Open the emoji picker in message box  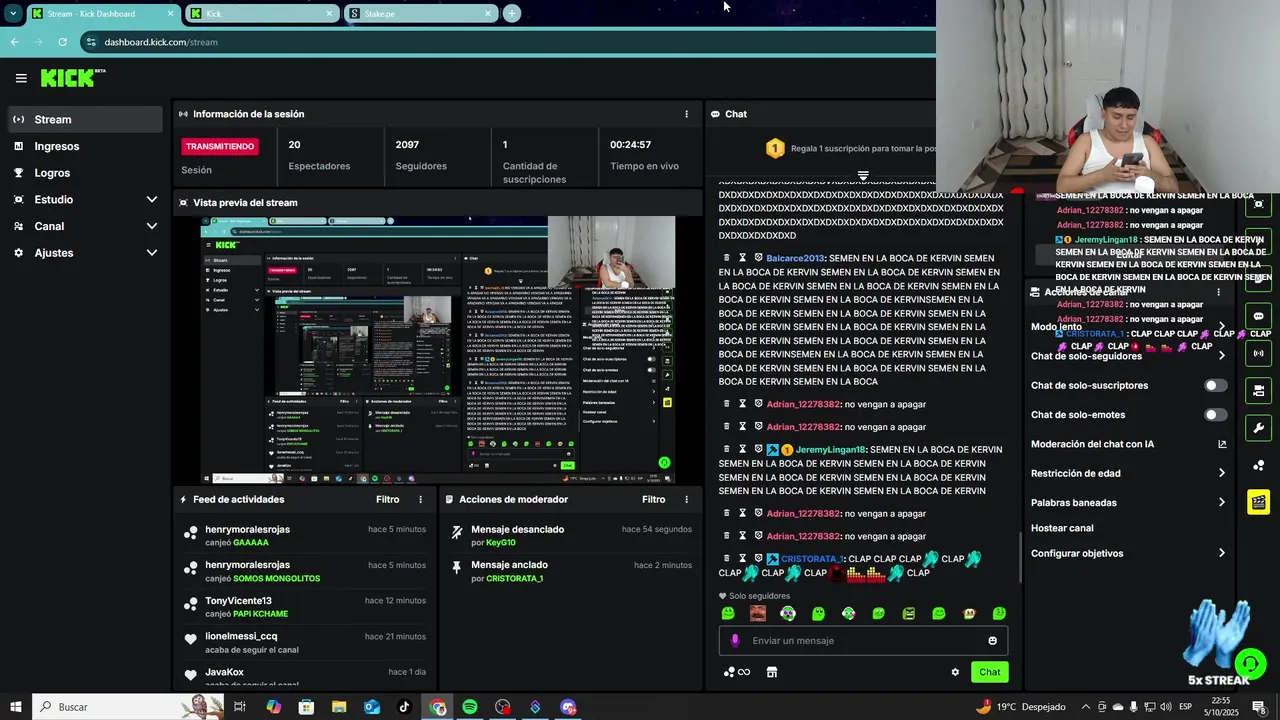pos(992,640)
